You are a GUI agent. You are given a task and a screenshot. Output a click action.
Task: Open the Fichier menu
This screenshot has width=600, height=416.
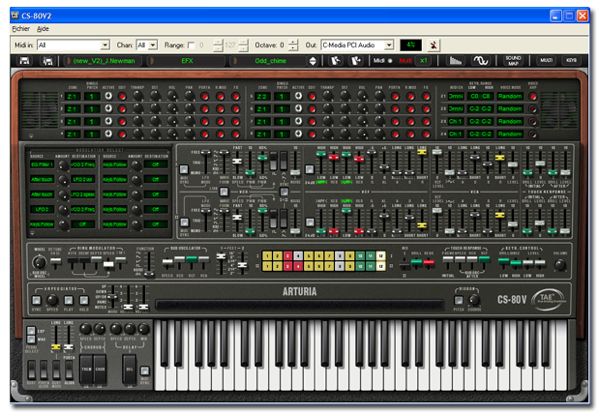21,29
